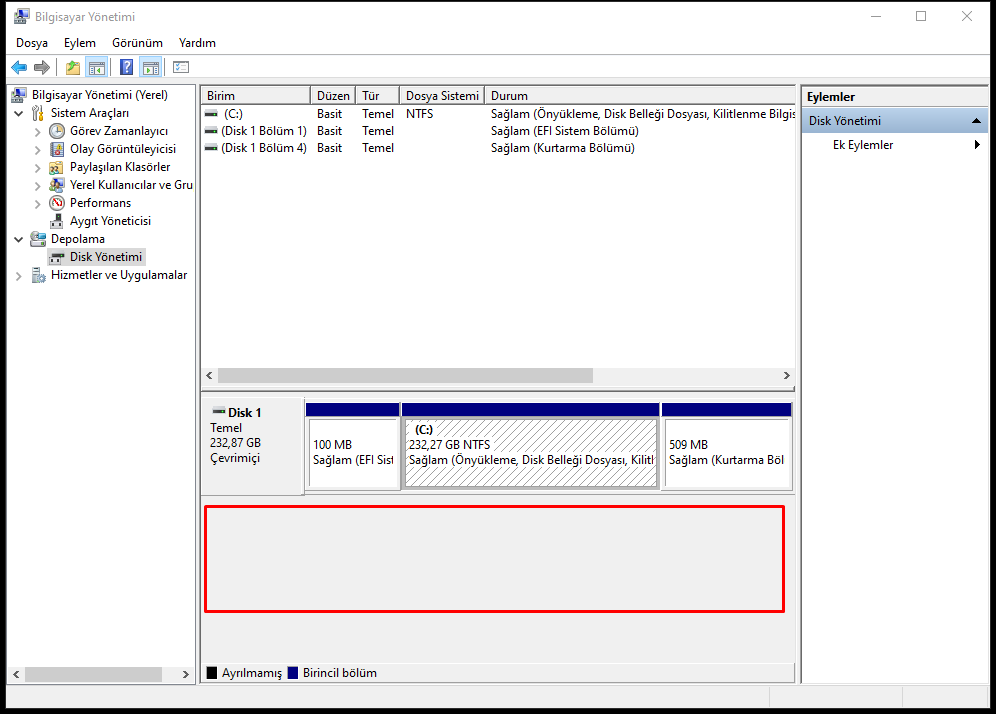Click the drive icon beside (C:) row
This screenshot has height=714, width=996.
pyautogui.click(x=211, y=114)
